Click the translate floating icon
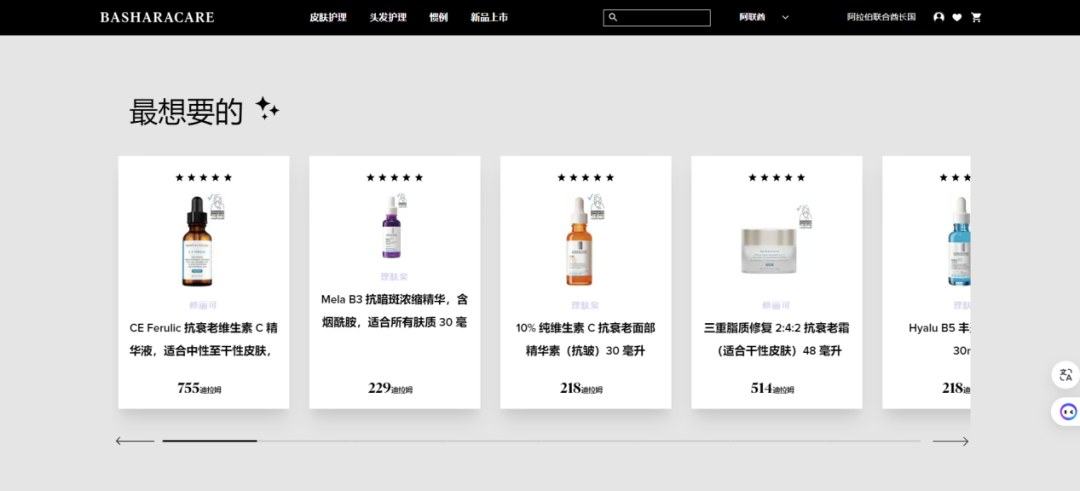The height and width of the screenshot is (491, 1080). pyautogui.click(x=1066, y=375)
